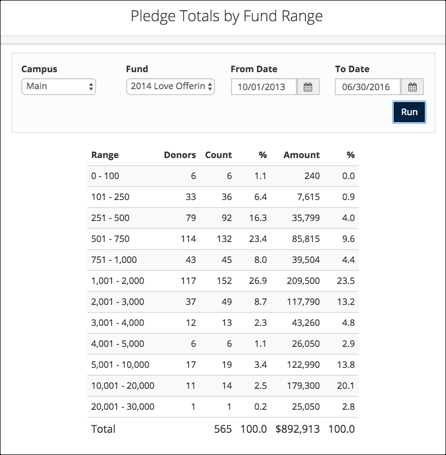Image resolution: width=446 pixels, height=455 pixels.
Task: Select the 10,001 - 20,000 range row
Action: coord(223,386)
